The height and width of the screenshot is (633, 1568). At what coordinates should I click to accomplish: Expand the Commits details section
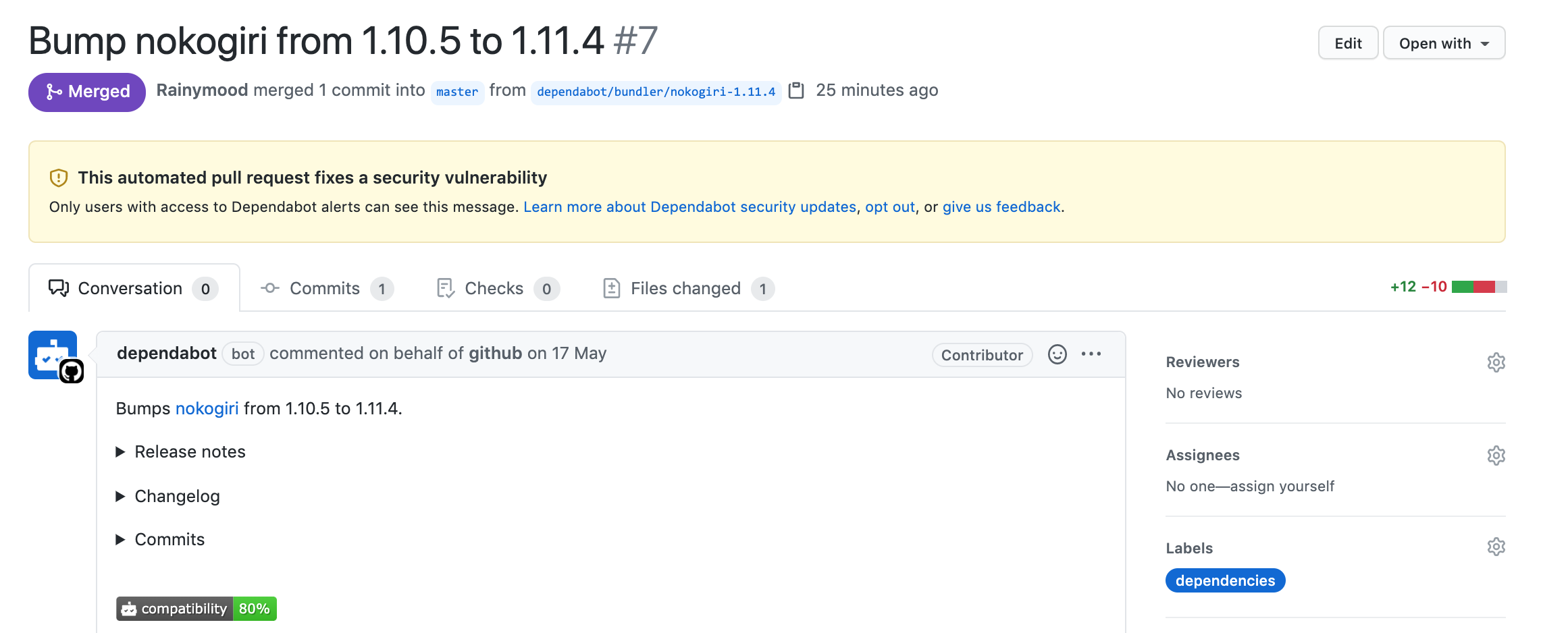(x=161, y=539)
